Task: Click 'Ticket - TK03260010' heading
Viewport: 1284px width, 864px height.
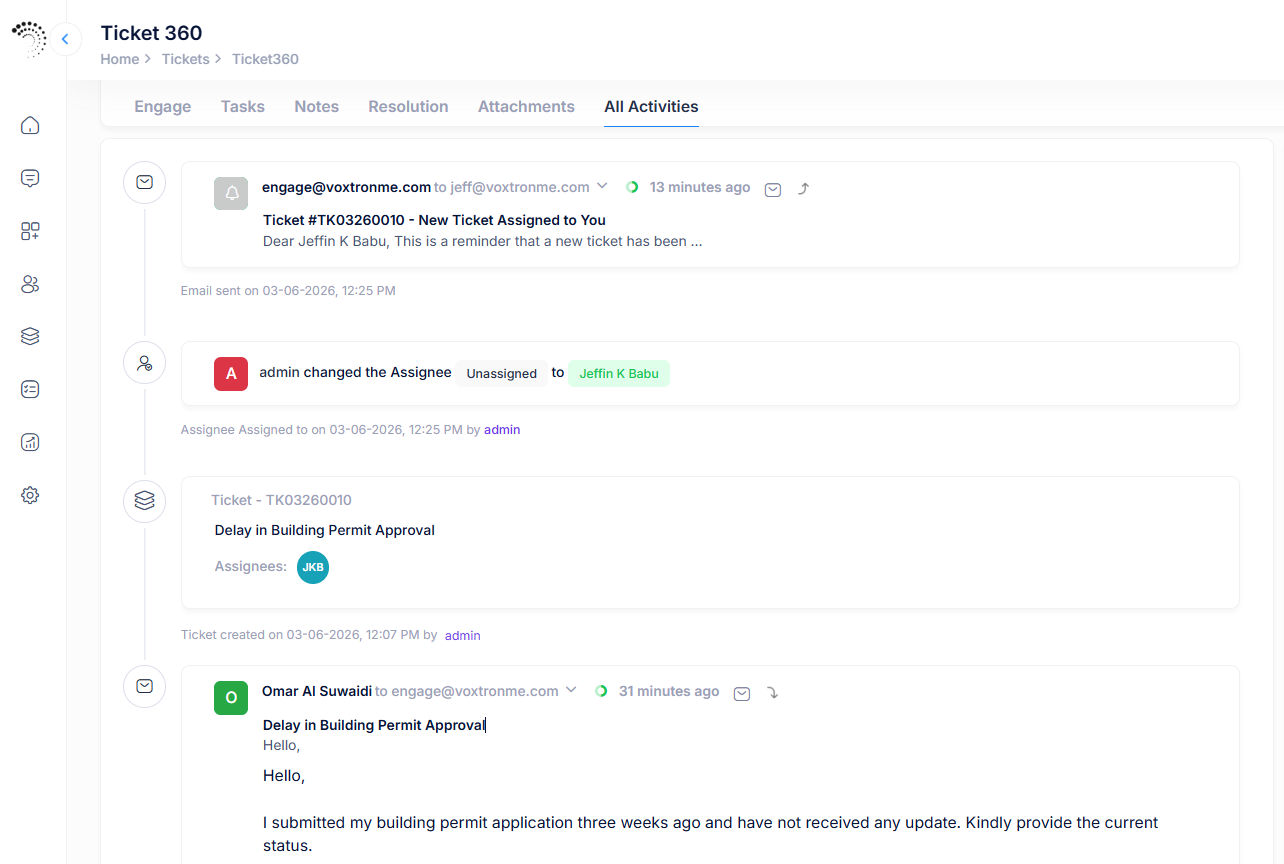Action: [x=281, y=500]
